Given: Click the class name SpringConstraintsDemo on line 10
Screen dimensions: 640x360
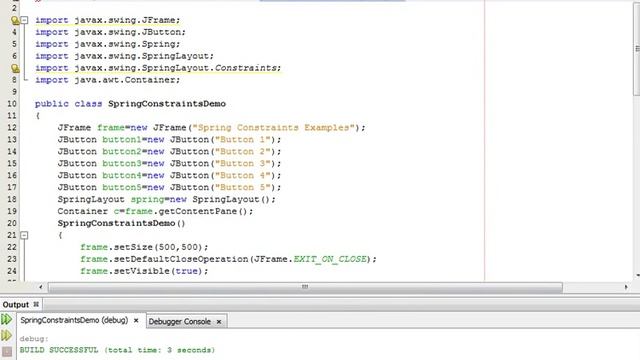Looking at the screenshot, I should coord(167,104).
